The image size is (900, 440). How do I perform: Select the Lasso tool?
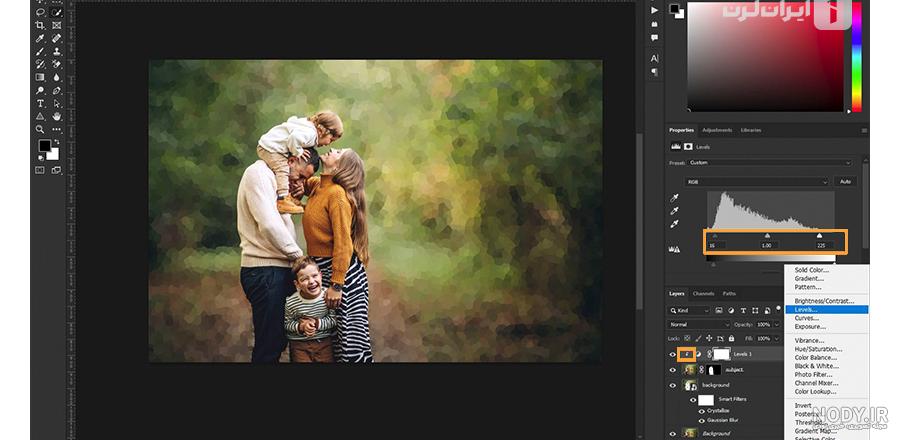(x=40, y=12)
